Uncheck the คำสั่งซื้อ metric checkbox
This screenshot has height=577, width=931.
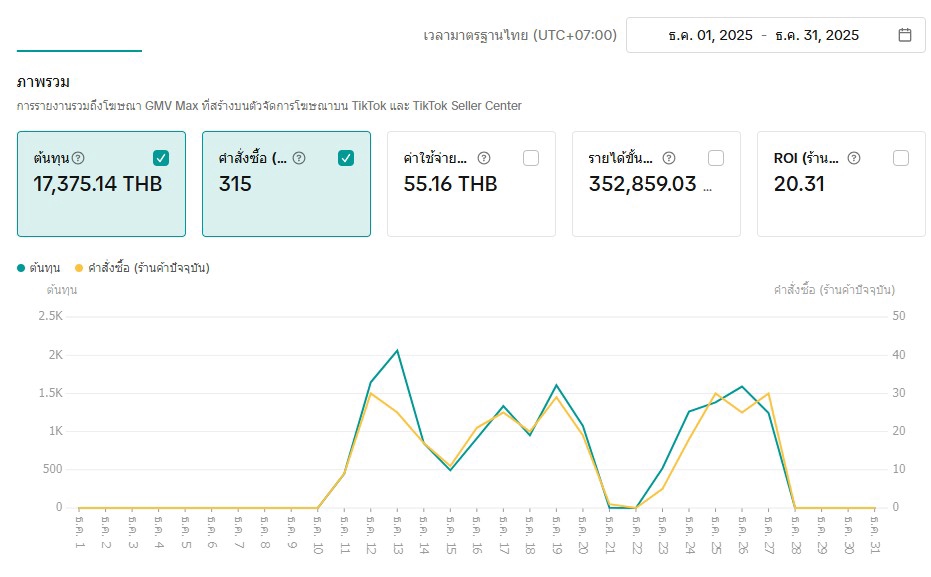pos(346,158)
